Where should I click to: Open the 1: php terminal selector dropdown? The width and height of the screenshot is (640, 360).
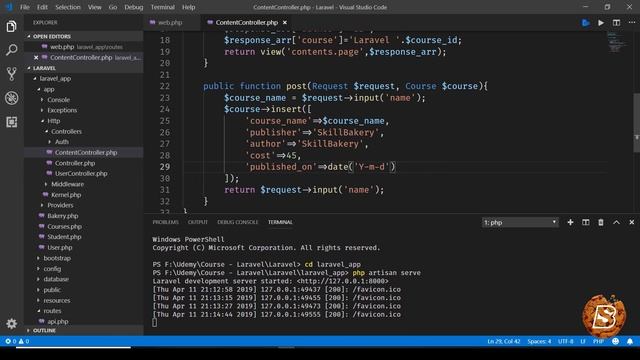520,222
